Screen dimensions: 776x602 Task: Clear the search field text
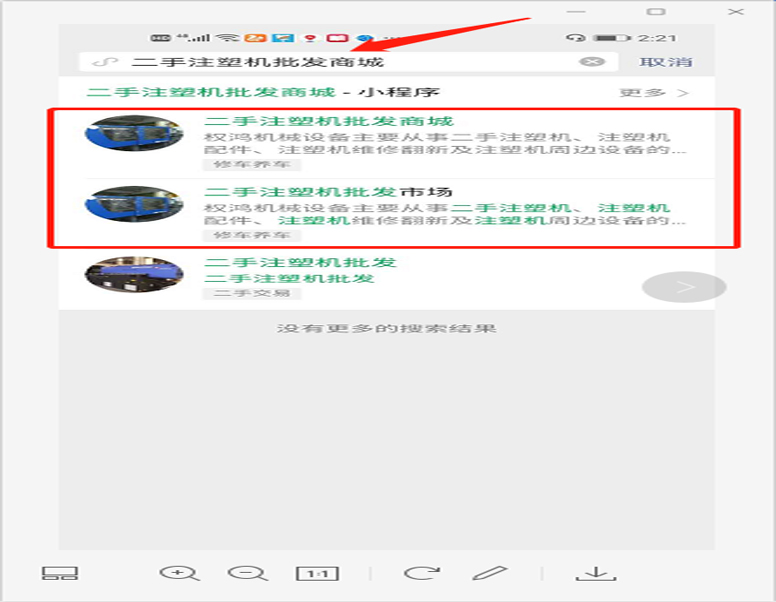592,62
